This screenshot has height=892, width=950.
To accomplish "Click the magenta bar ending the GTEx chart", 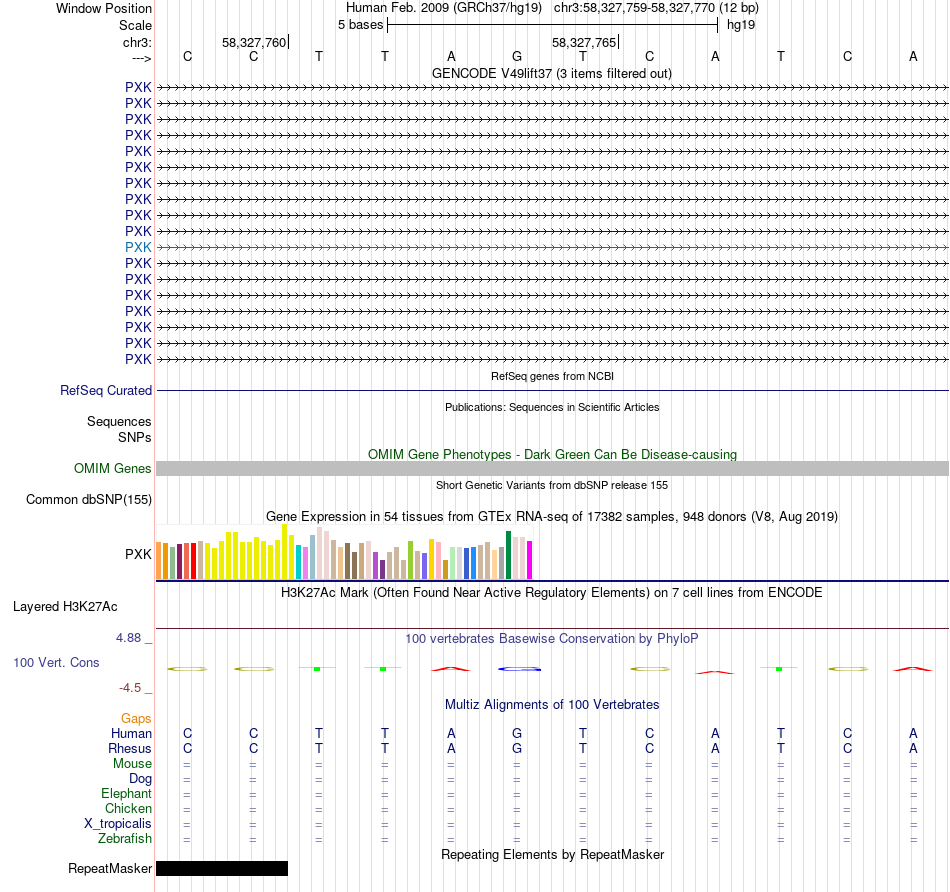I will [x=530, y=560].
